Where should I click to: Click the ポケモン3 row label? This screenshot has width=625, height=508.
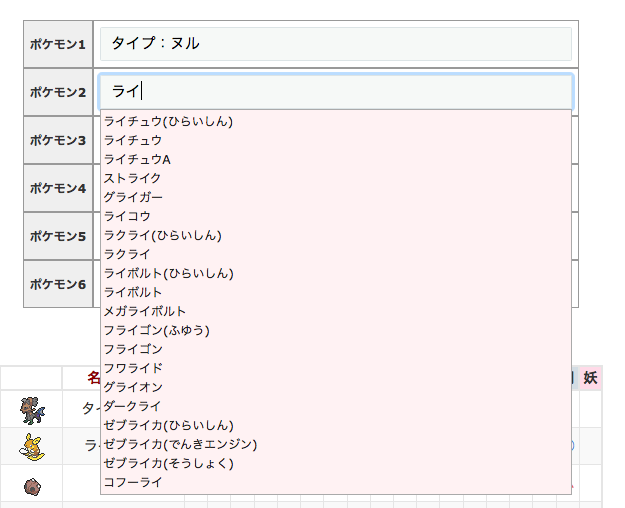[x=58, y=140]
